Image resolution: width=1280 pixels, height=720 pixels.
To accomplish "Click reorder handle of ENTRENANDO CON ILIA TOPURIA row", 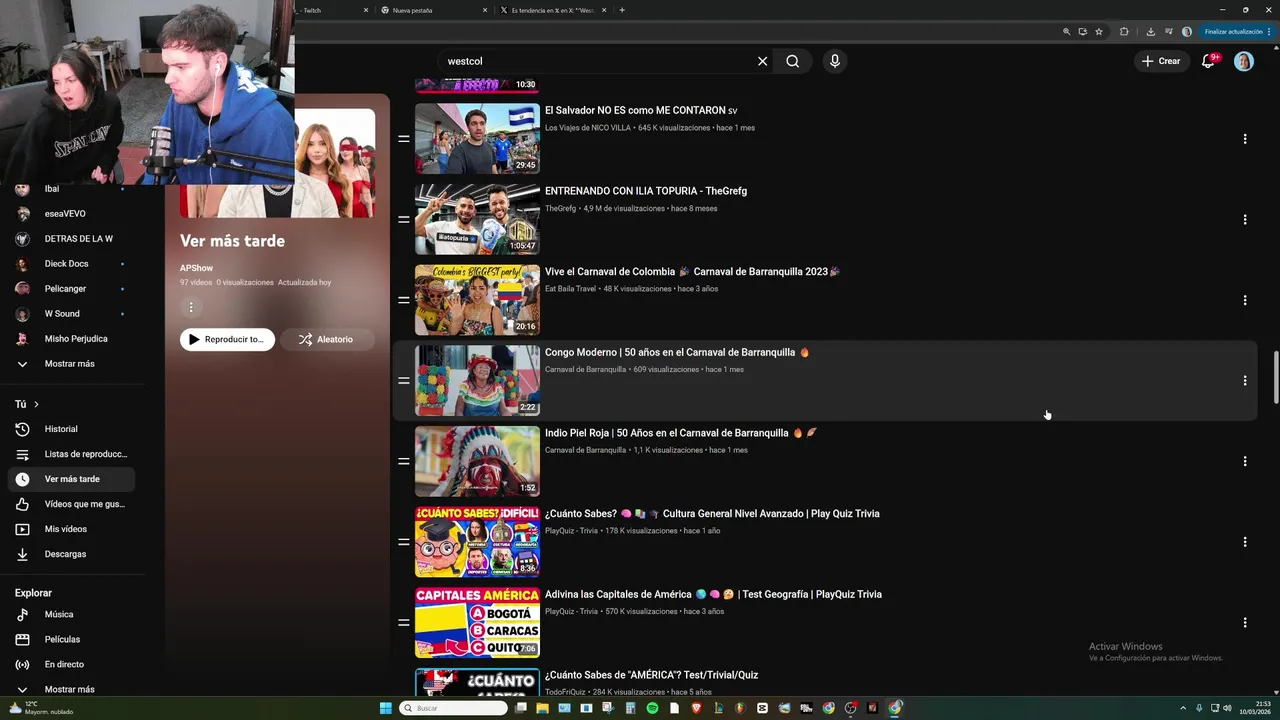I will (x=404, y=219).
